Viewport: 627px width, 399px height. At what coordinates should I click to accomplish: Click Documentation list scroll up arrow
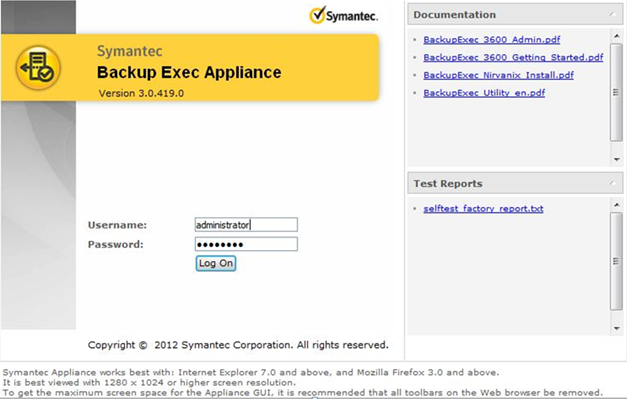coord(616,36)
